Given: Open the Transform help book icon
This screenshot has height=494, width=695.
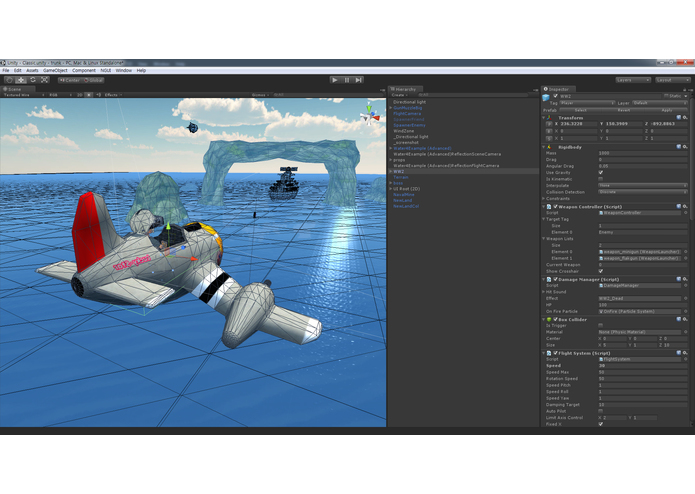Looking at the screenshot, I should click(678, 118).
